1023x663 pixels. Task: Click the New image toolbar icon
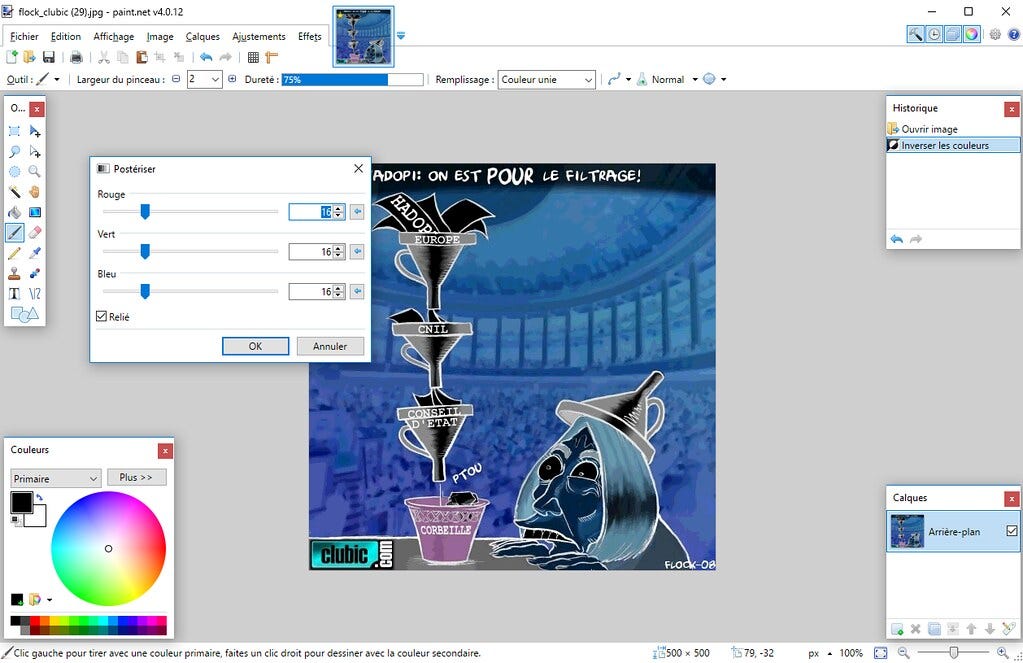tap(12, 57)
